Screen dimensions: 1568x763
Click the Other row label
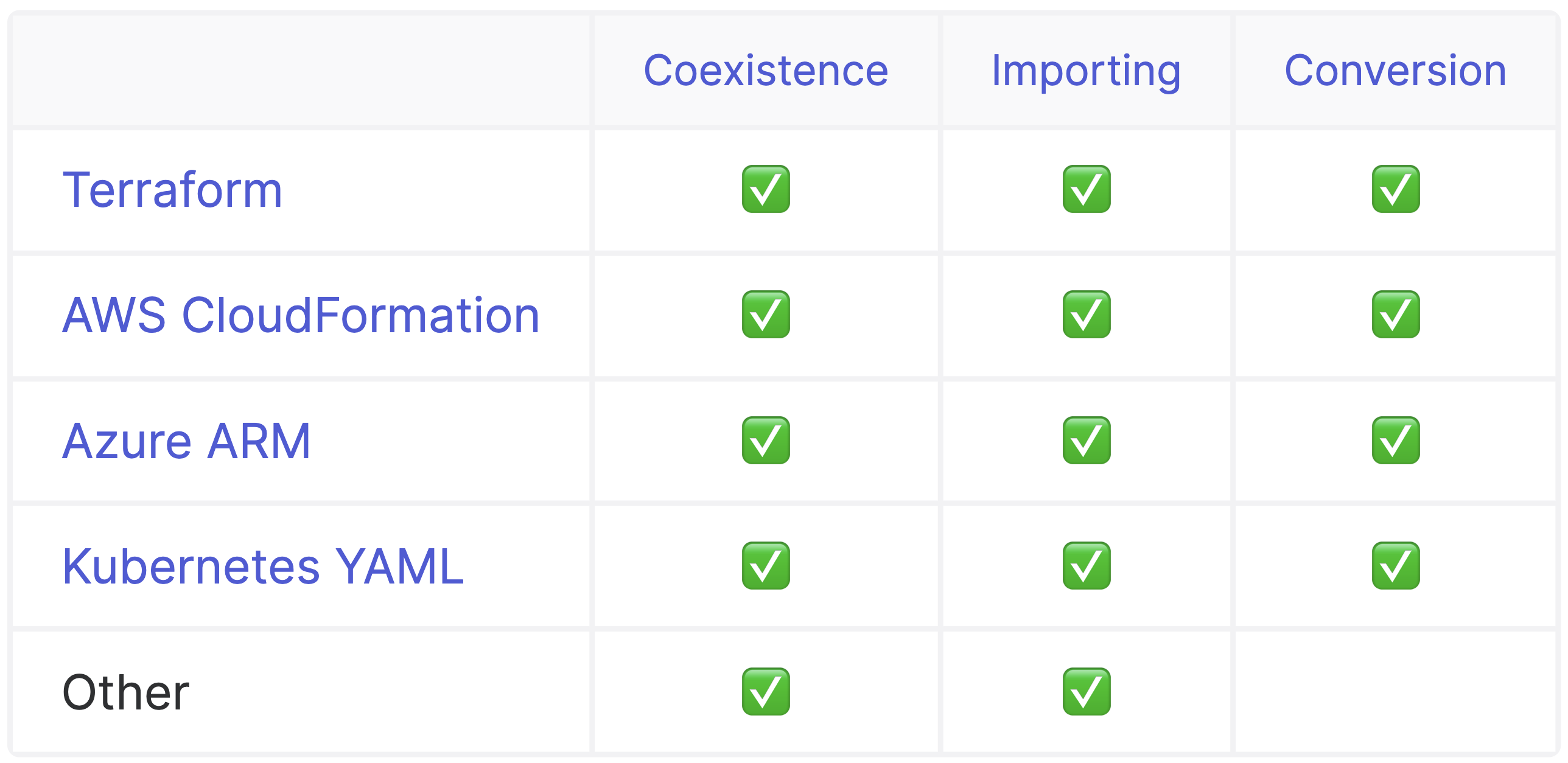point(126,692)
